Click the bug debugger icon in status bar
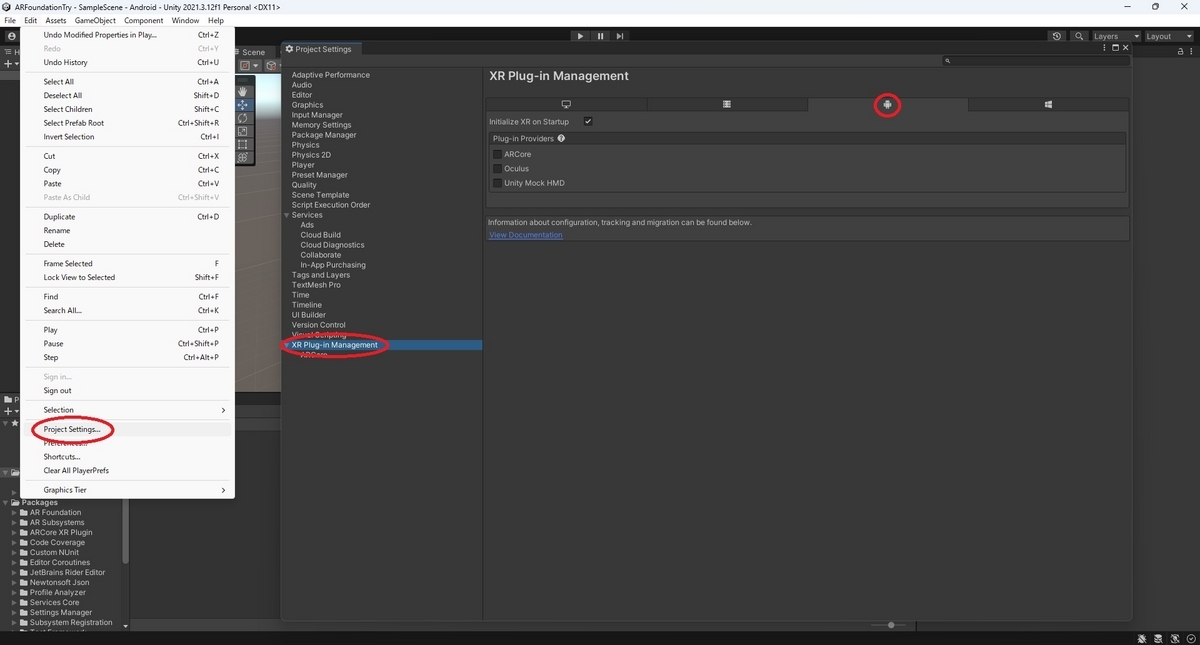The image size is (1200, 645). (1142, 638)
